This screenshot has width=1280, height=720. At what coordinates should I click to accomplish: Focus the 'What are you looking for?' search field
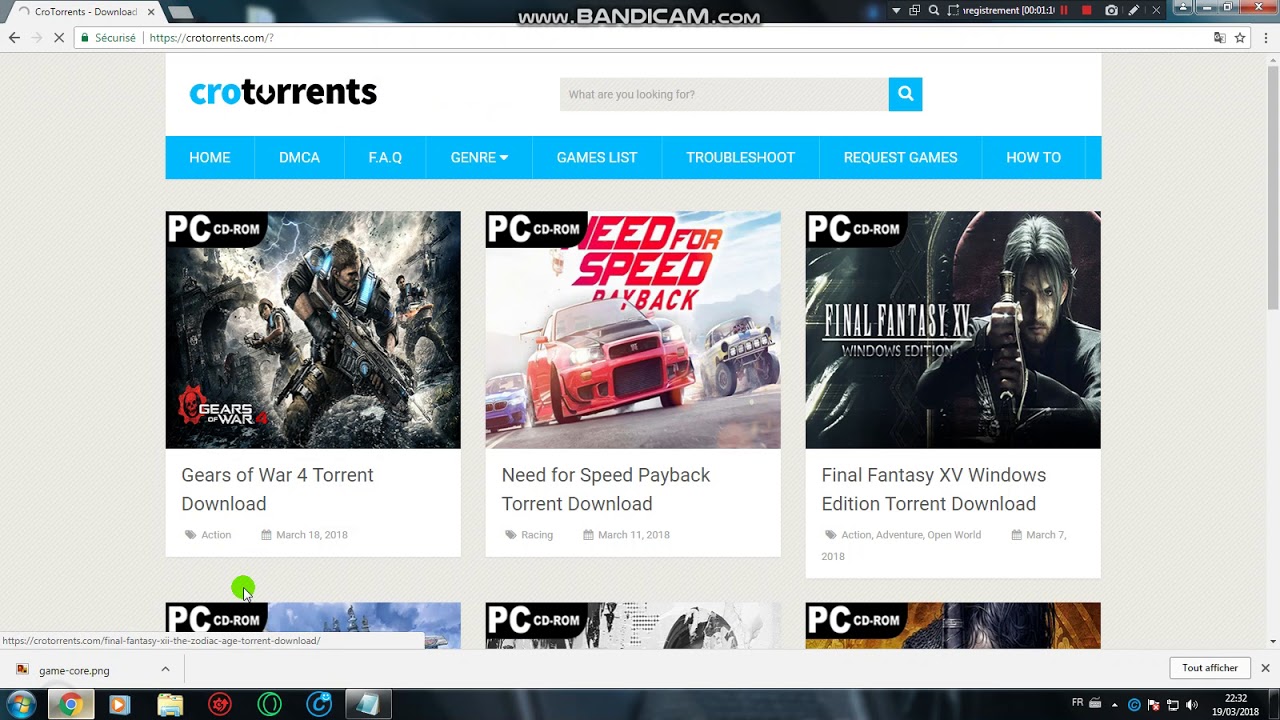point(724,94)
